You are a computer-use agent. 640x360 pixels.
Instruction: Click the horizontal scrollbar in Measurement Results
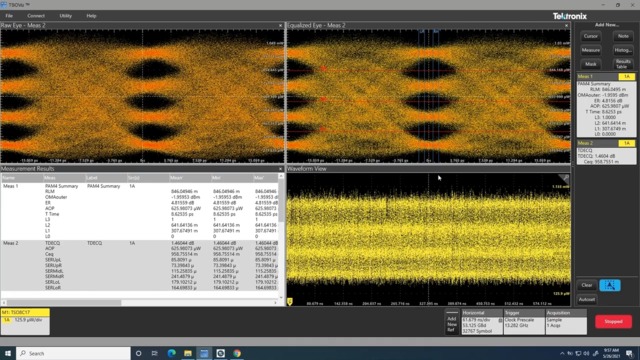64,302
